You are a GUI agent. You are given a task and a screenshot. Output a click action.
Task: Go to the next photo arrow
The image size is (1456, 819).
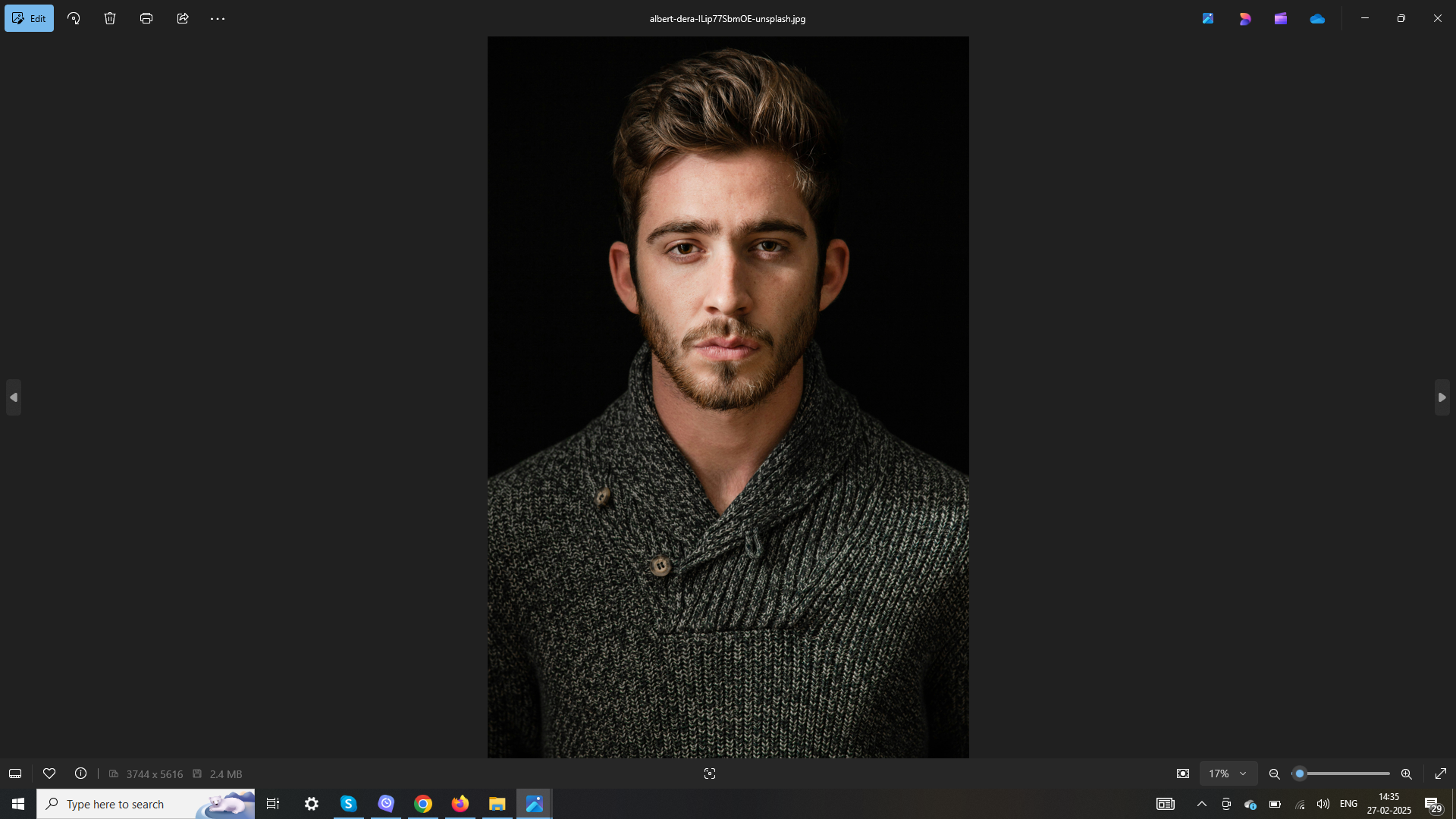[x=1442, y=397]
